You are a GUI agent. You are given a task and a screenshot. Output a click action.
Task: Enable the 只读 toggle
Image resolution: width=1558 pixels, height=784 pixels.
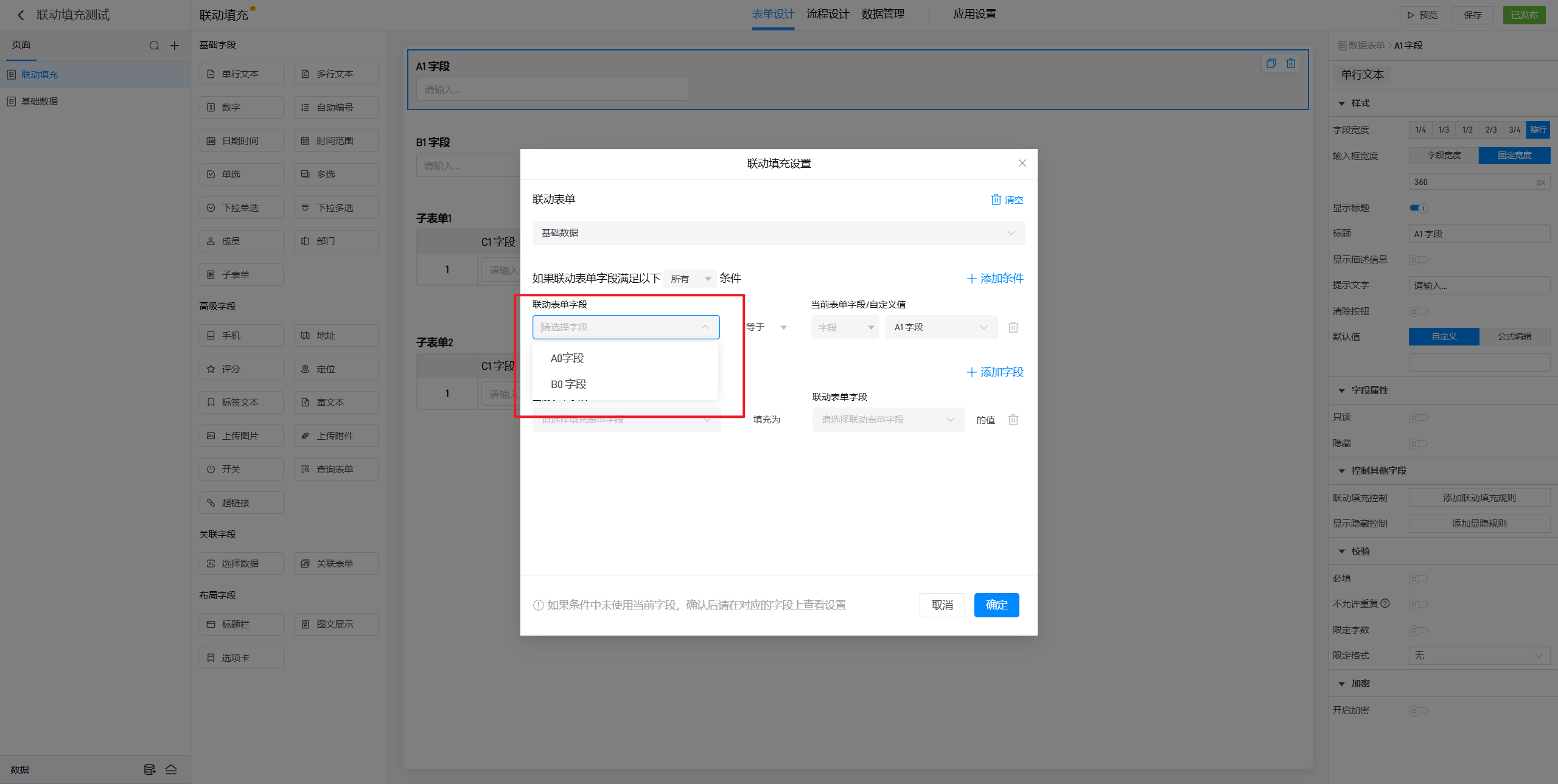(x=1418, y=417)
